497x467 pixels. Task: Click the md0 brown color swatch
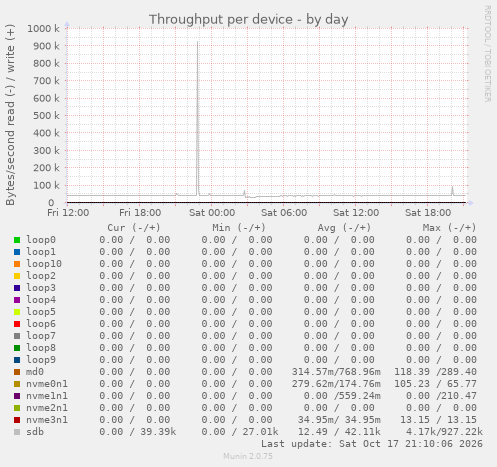coord(17,372)
